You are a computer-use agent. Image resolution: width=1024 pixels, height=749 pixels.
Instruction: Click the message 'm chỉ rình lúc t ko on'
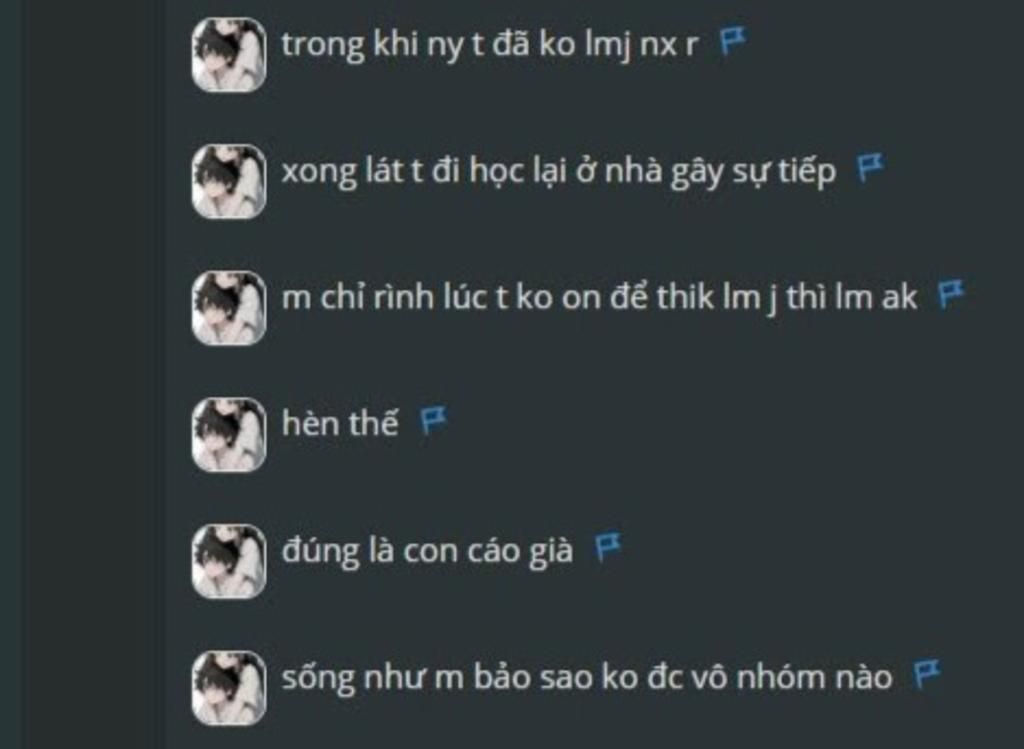600,298
